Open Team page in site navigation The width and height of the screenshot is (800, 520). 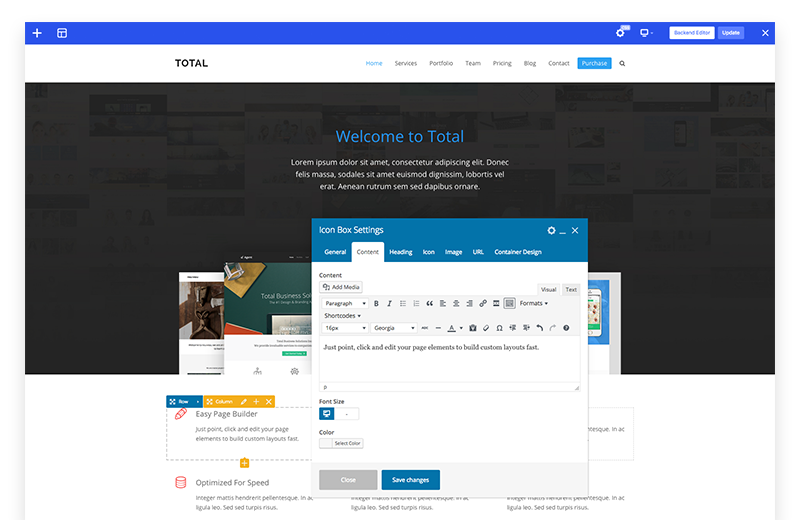coord(473,63)
